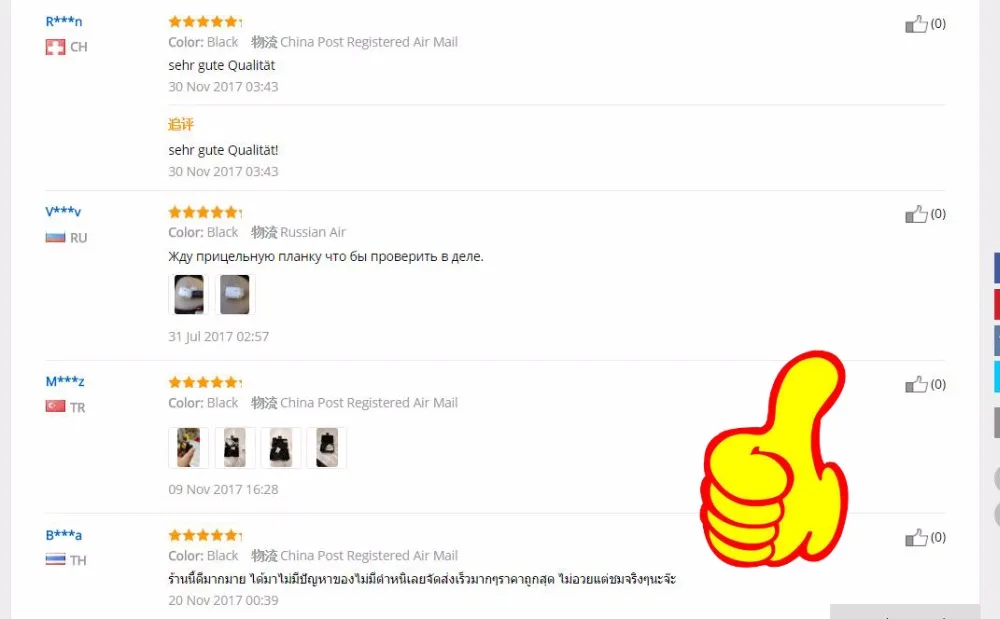The width and height of the screenshot is (1000, 619).
Task: Click the Swiss flag icon next to CH
Action: point(55,47)
